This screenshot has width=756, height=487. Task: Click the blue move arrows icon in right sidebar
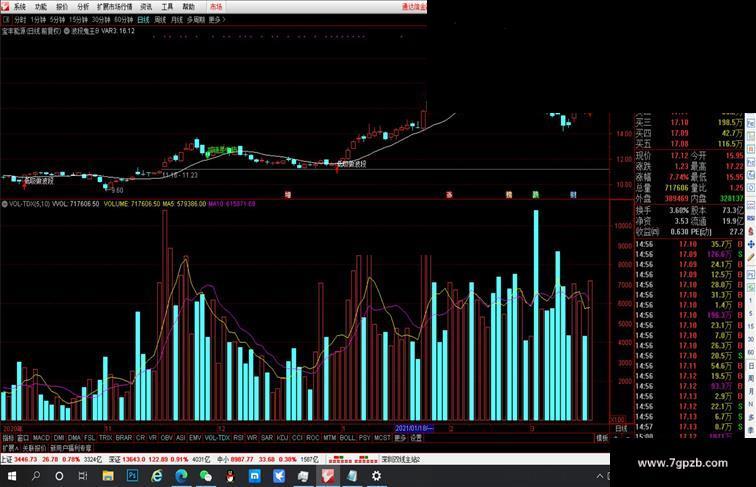tap(751, 245)
